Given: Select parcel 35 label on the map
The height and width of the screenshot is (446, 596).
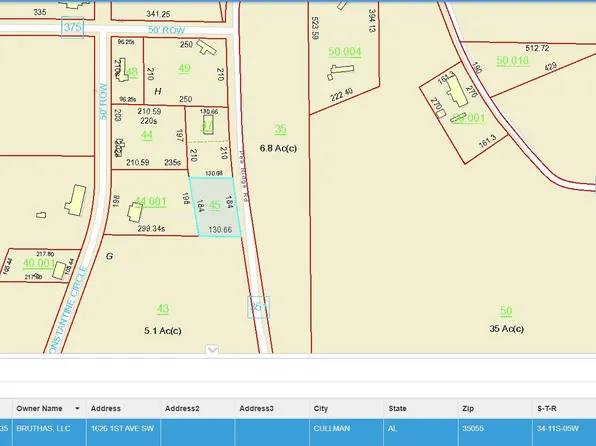Looking at the screenshot, I should click(281, 129).
